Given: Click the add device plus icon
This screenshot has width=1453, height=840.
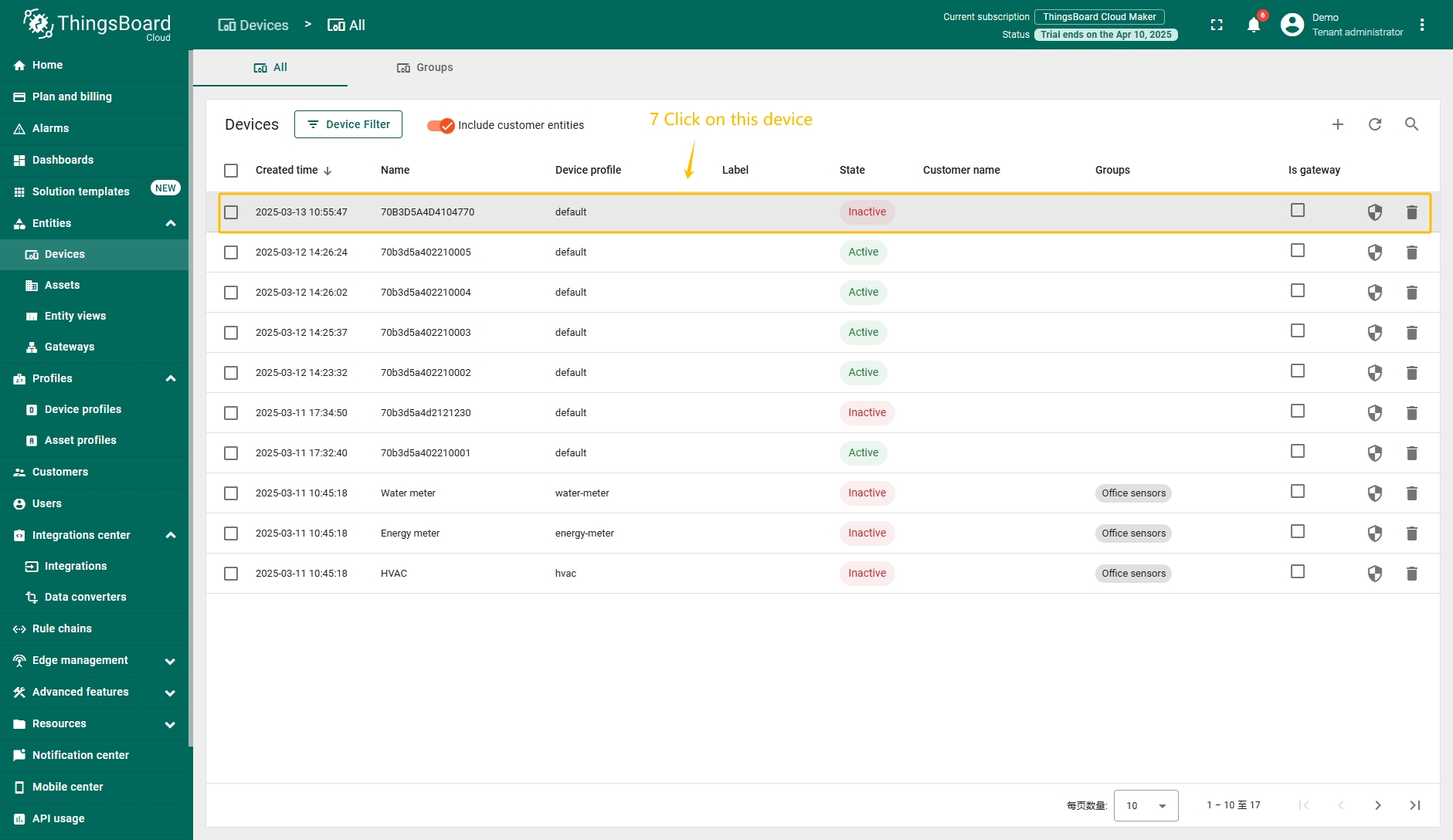Looking at the screenshot, I should click(1338, 124).
